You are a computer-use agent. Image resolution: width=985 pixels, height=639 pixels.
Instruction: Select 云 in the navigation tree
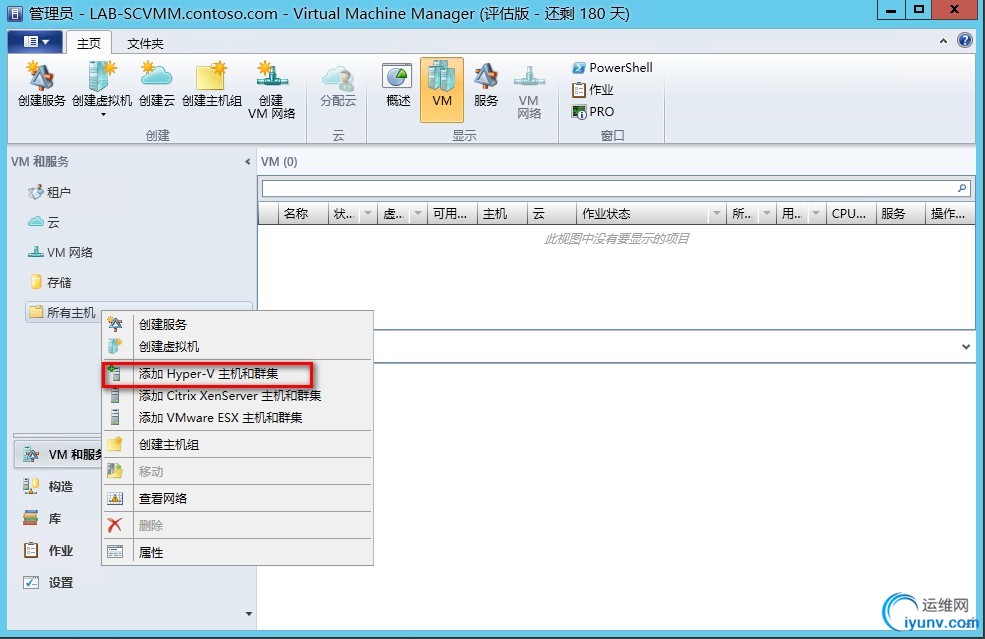pyautogui.click(x=44, y=222)
